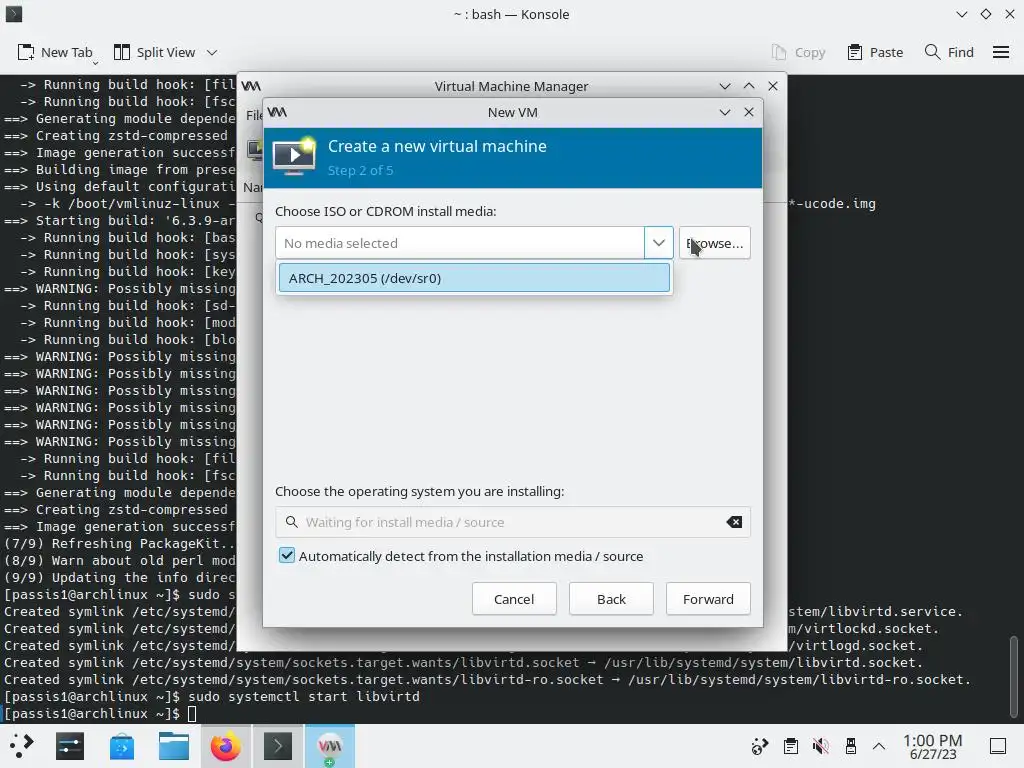Screen dimensions: 1024x768
Task: Open the updates tray icon
Action: (760, 746)
